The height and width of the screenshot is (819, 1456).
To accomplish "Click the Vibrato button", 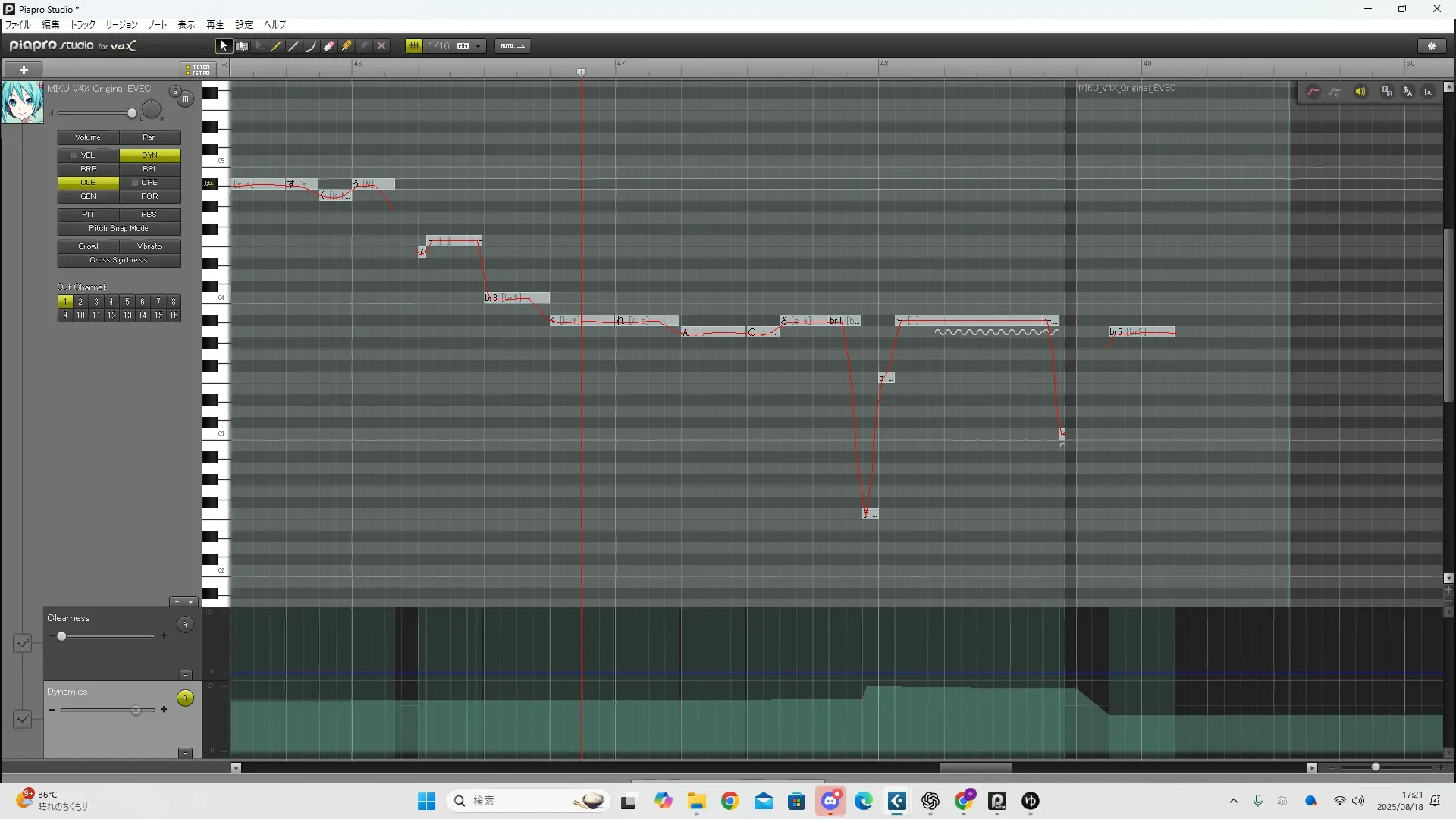I will pyautogui.click(x=149, y=246).
